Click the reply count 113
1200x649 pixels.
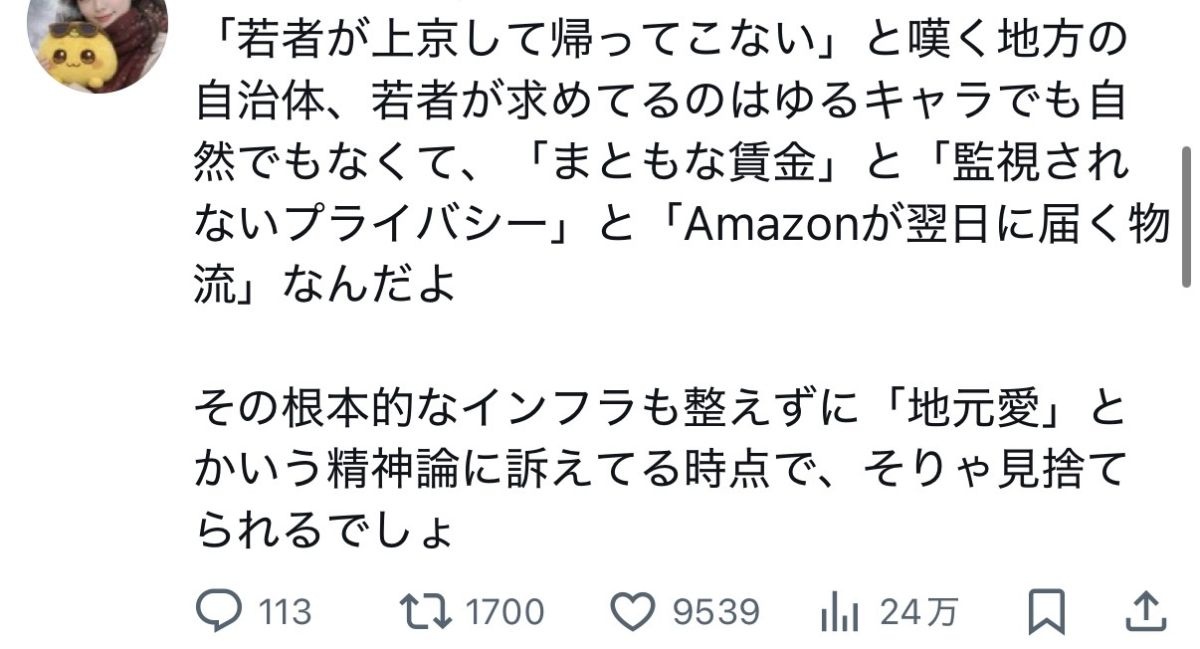(x=283, y=612)
